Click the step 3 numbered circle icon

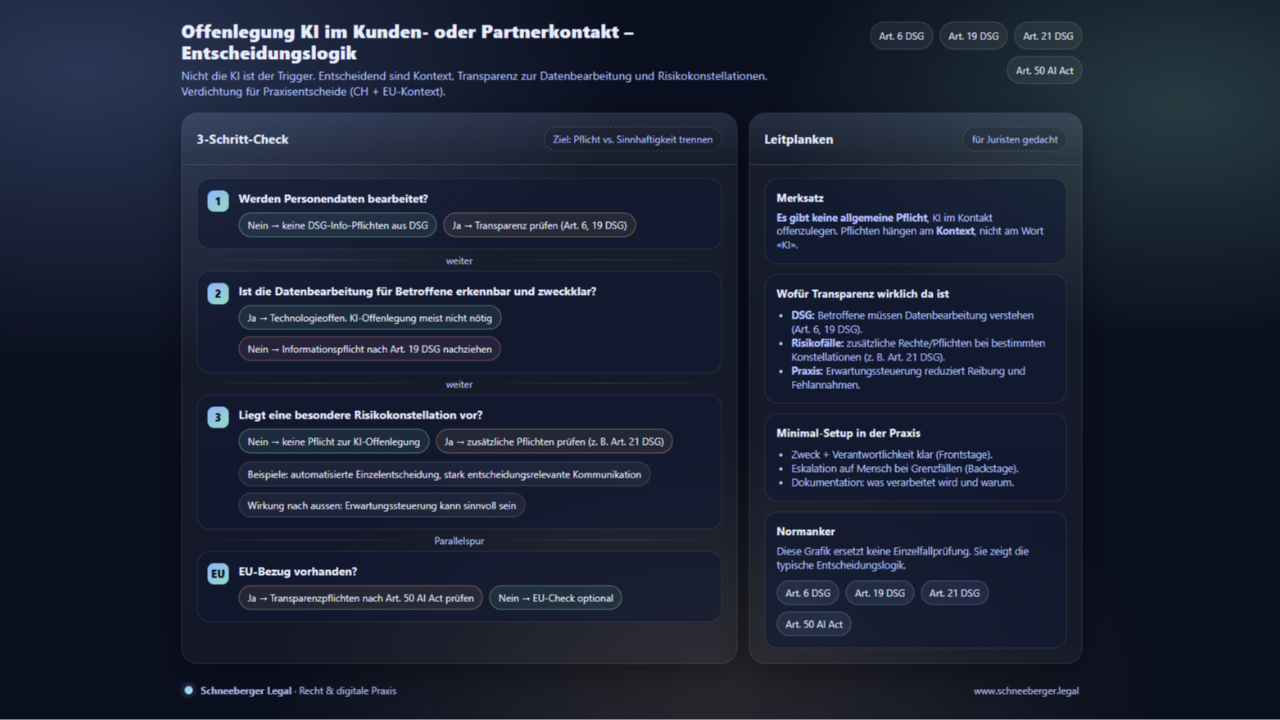[x=217, y=416]
